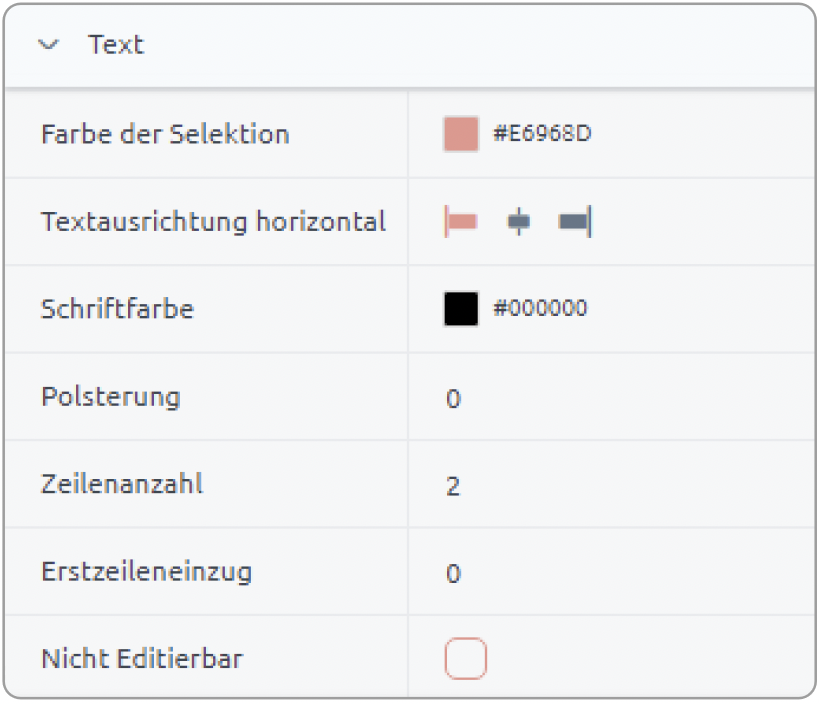Enable the Nicht Editierbar checkbox
This screenshot has height=704, width=820.
pyautogui.click(x=465, y=658)
